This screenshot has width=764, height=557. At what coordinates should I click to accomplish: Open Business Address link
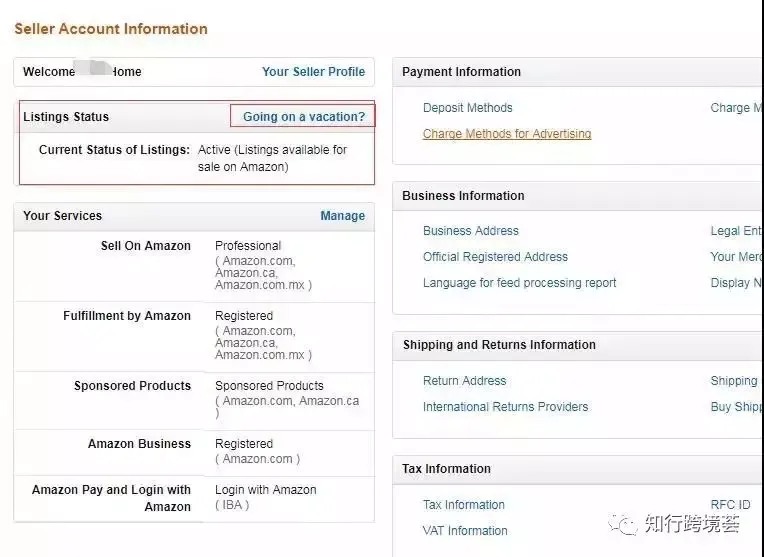[471, 230]
